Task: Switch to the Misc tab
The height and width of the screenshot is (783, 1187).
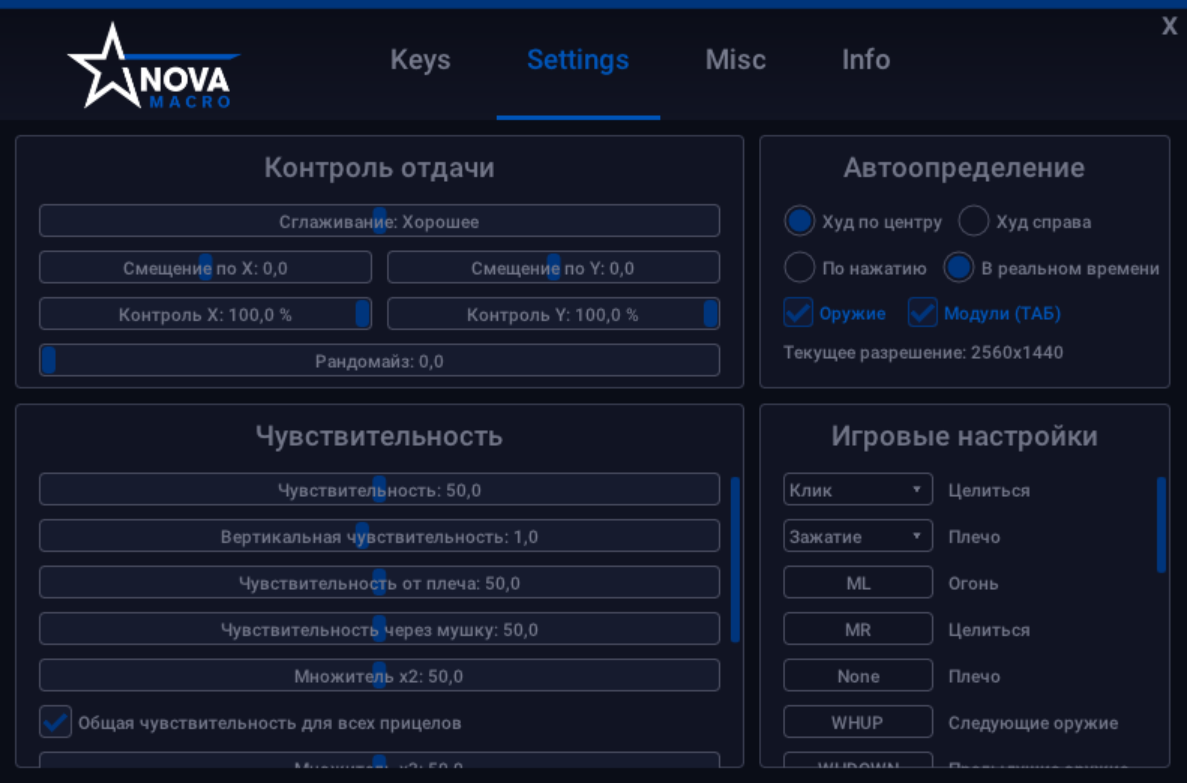Action: pyautogui.click(x=735, y=60)
